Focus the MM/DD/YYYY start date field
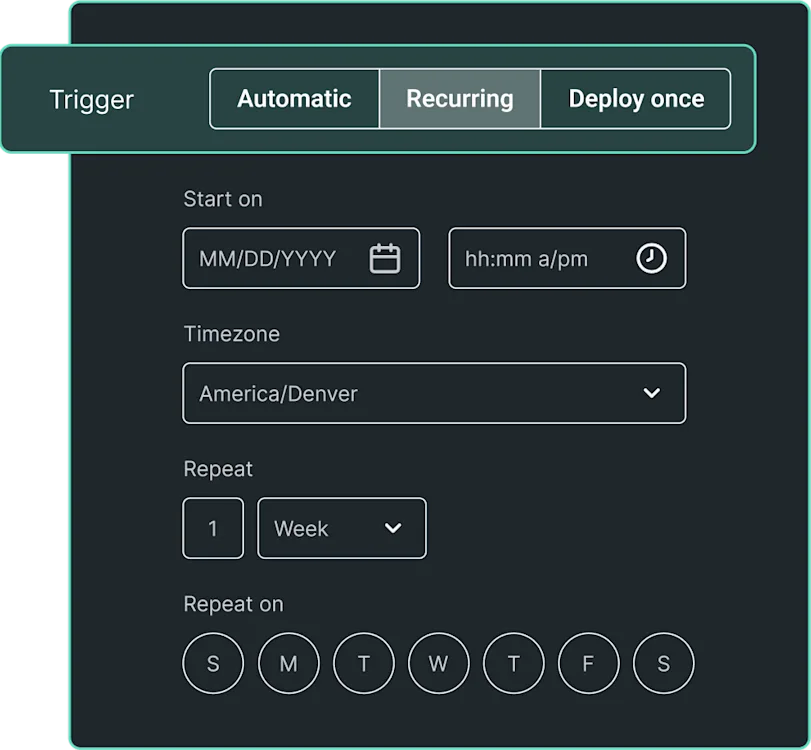The height and width of the screenshot is (750, 811). [301, 258]
